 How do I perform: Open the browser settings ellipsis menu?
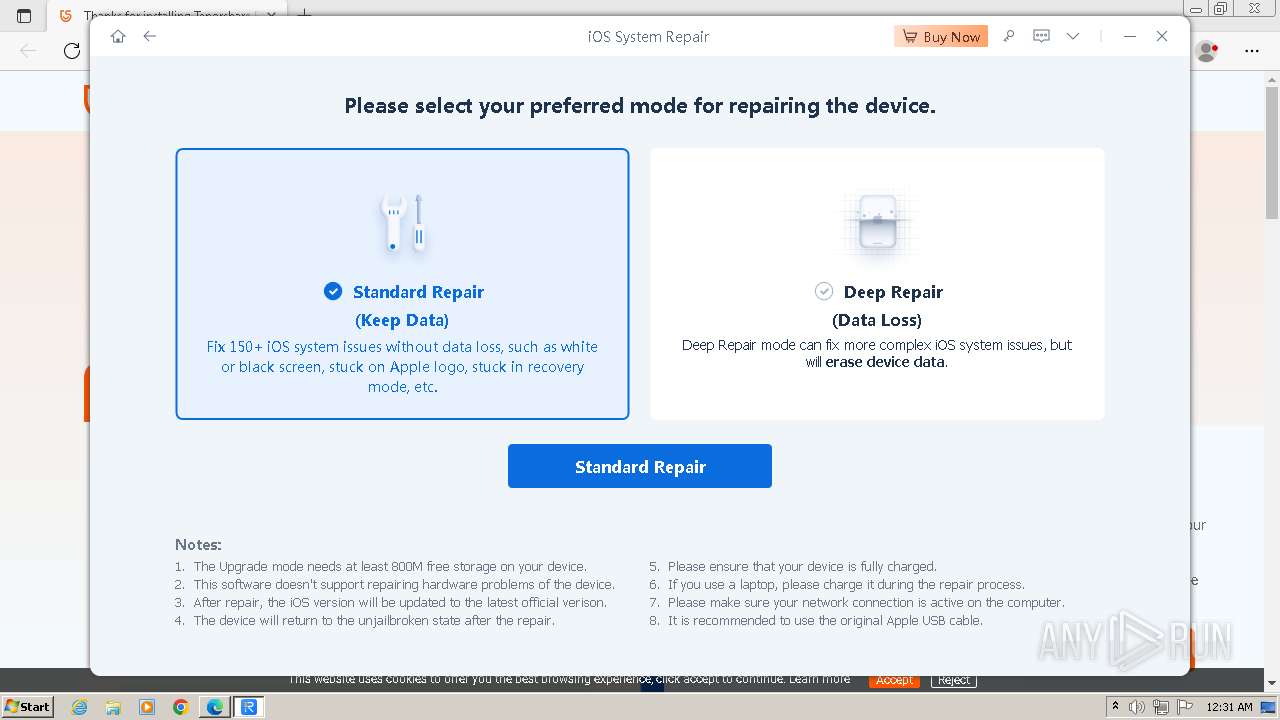(x=1252, y=50)
